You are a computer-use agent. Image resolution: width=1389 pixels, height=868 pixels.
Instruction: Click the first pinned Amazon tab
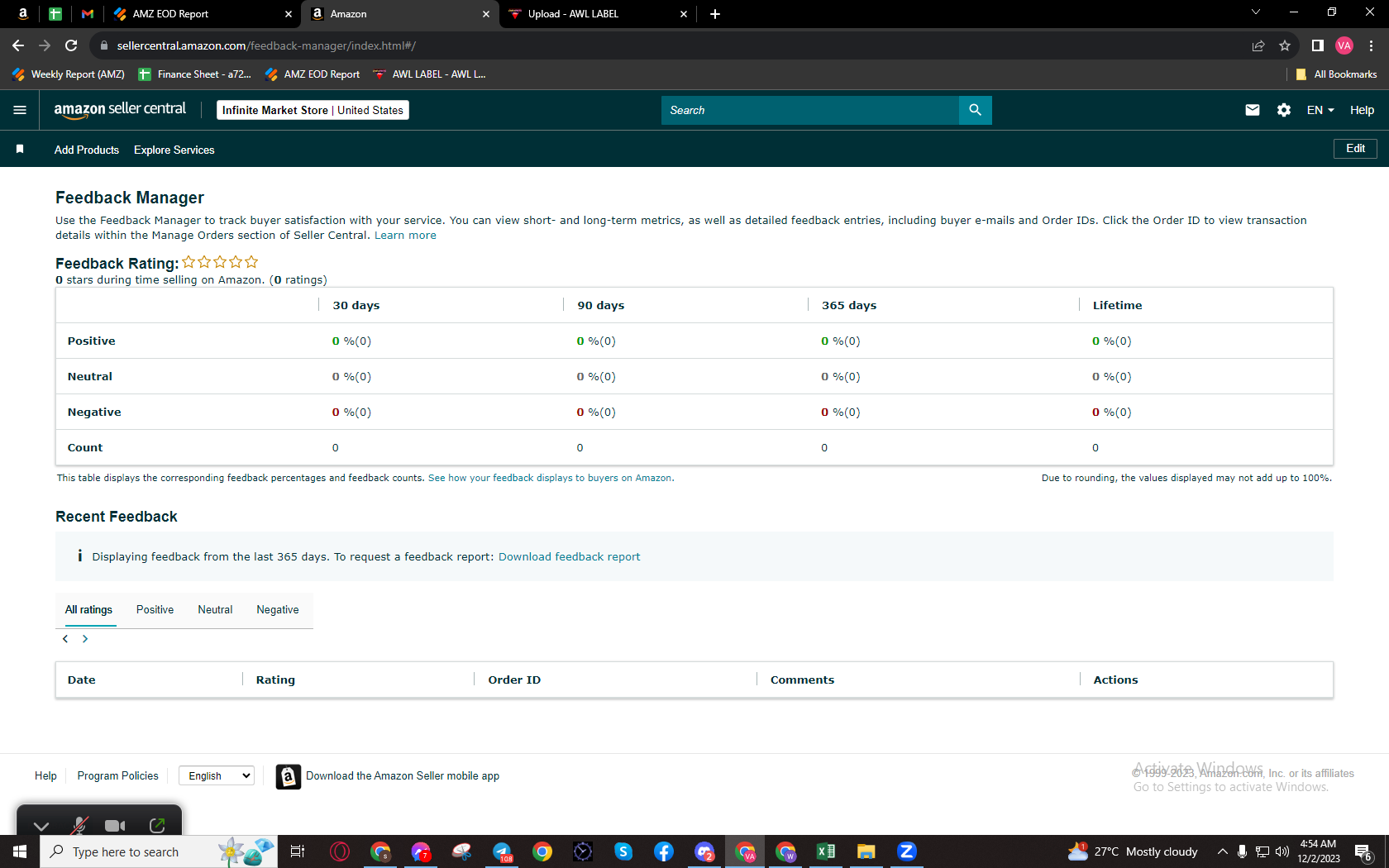(23, 14)
